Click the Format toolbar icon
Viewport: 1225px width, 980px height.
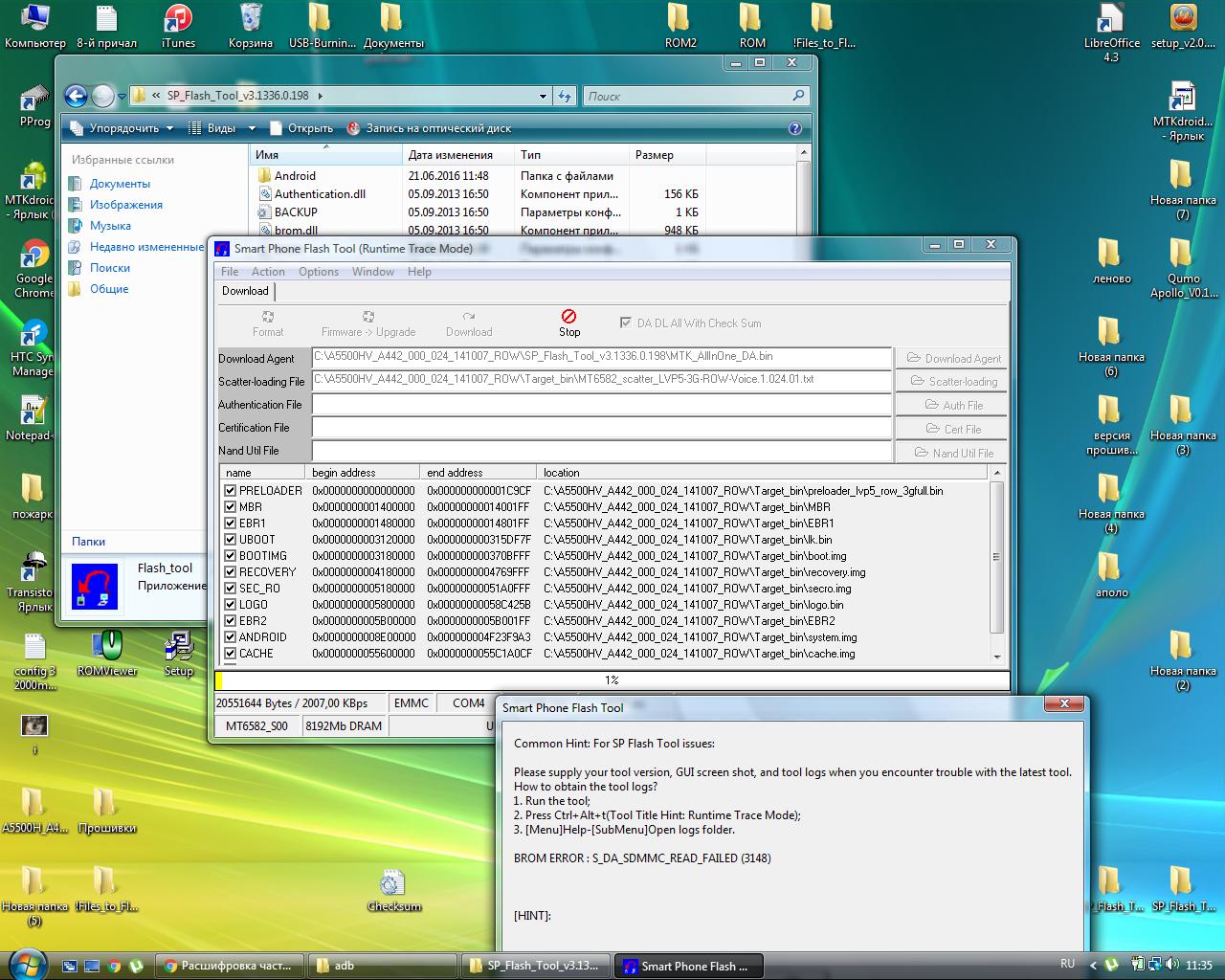coord(268,317)
